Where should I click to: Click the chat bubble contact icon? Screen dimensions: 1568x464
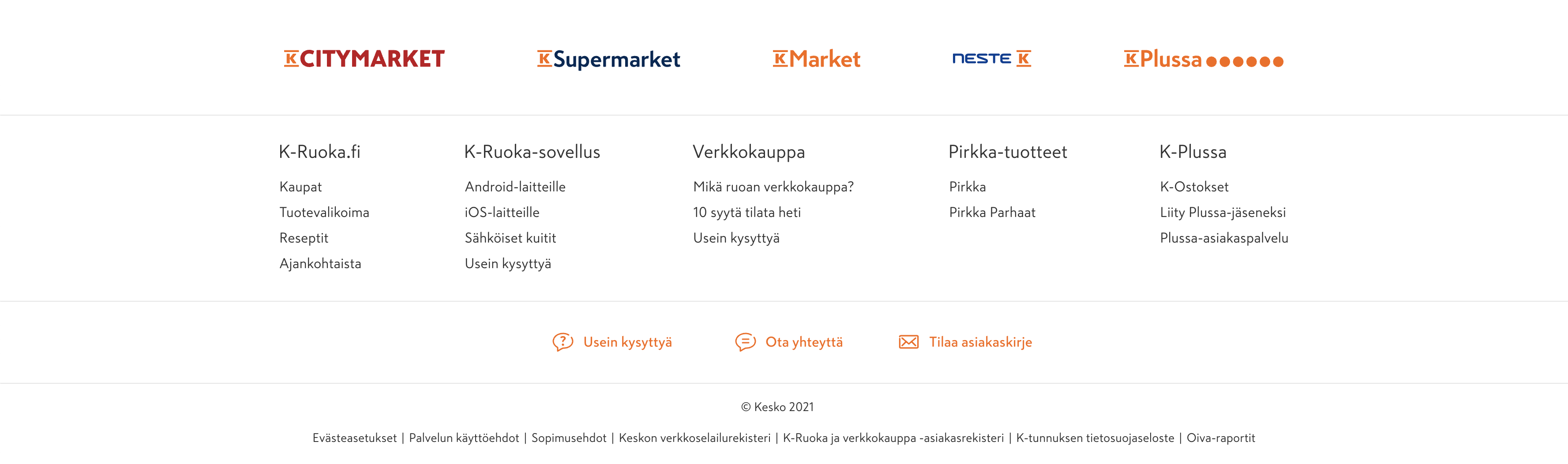[x=745, y=342]
